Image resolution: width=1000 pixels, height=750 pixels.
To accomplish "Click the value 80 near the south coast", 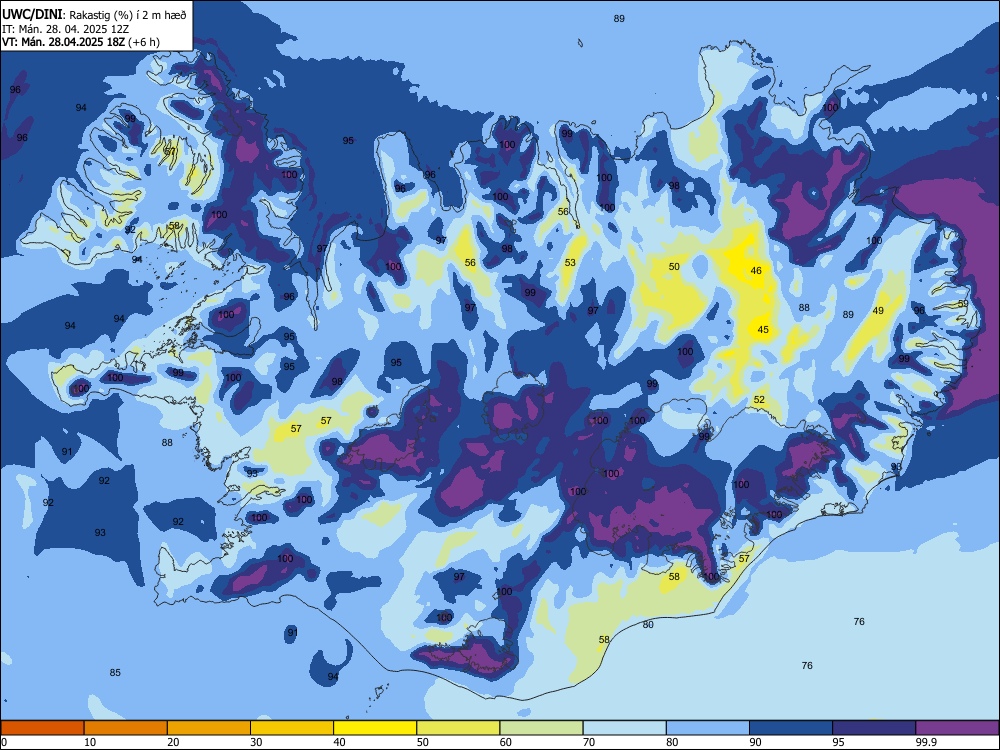I will tap(648, 624).
